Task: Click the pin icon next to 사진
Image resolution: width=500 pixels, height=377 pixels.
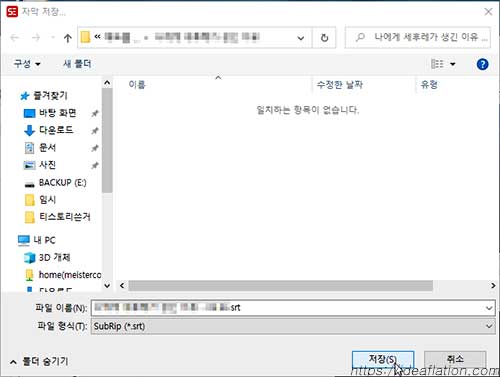Action: tap(95, 165)
